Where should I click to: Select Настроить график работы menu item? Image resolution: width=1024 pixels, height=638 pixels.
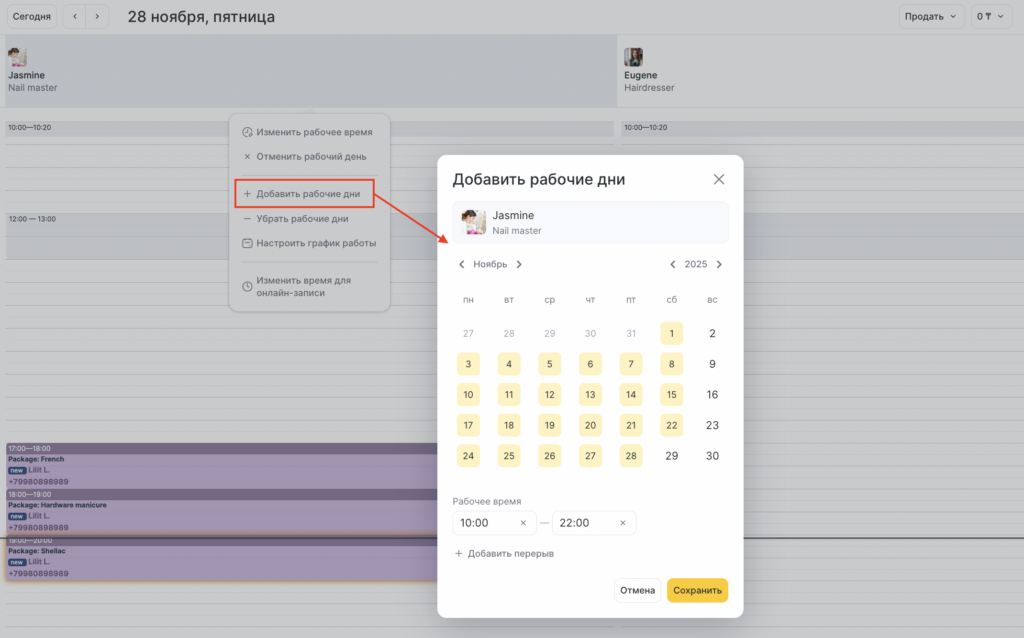click(315, 243)
